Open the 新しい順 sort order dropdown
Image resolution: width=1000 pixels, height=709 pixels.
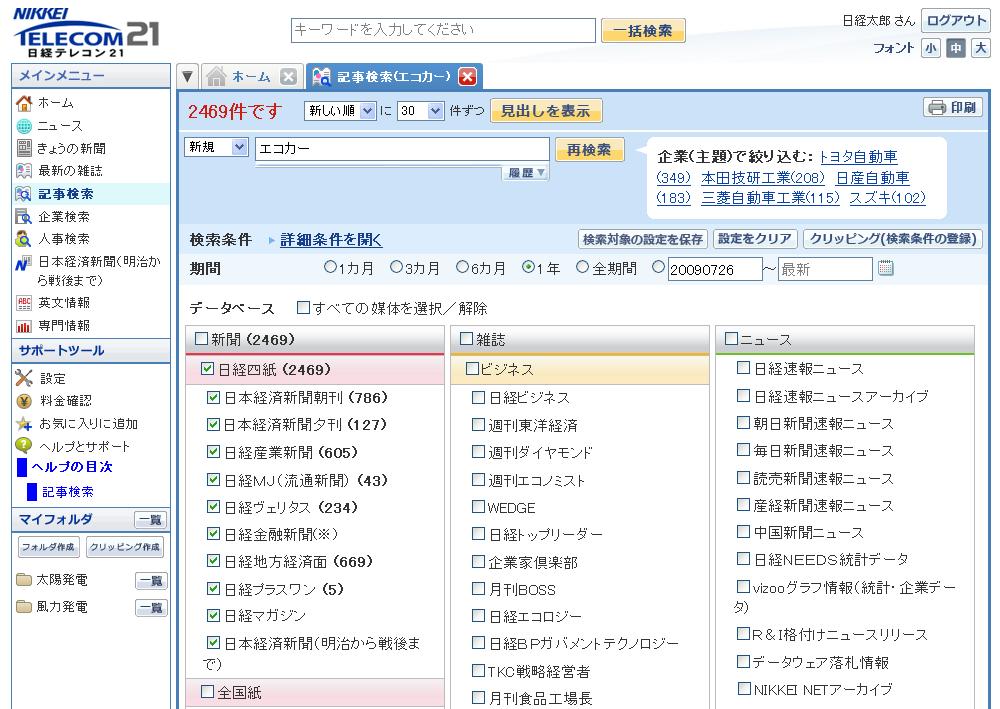pos(340,111)
